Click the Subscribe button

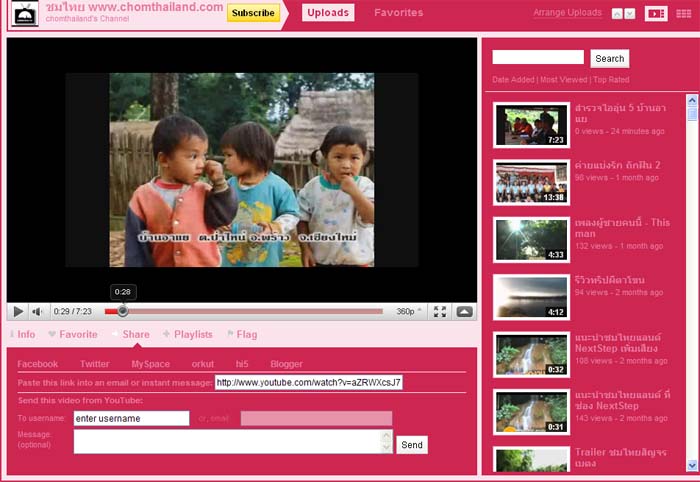pos(253,13)
